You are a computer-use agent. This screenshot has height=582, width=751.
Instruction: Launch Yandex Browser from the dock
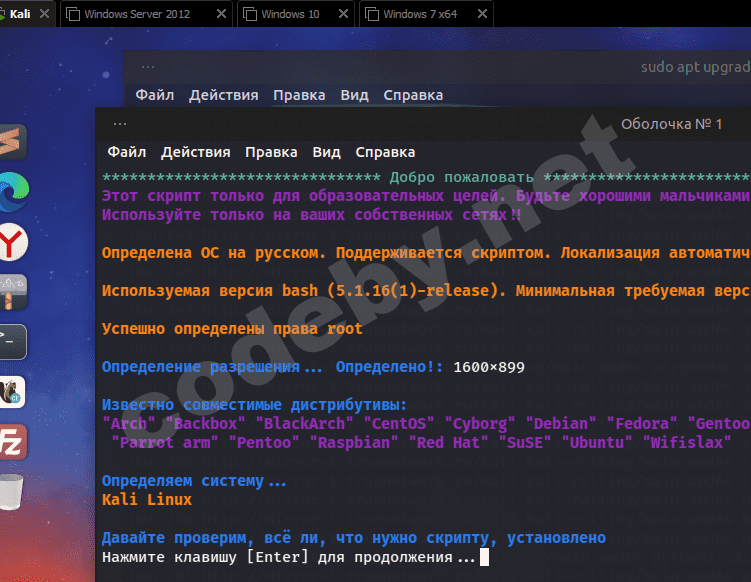[x=13, y=242]
